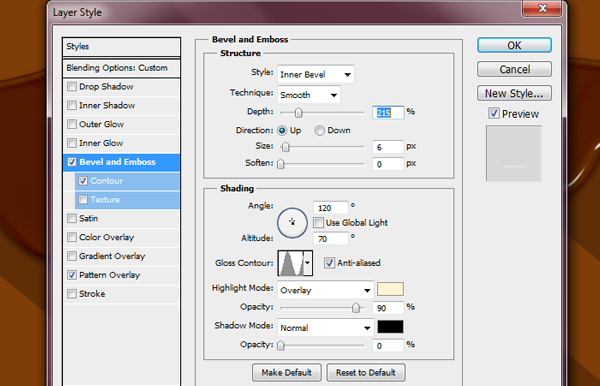Enable the Inner Glow checkbox
Viewport: 600px width, 386px height.
click(72, 143)
